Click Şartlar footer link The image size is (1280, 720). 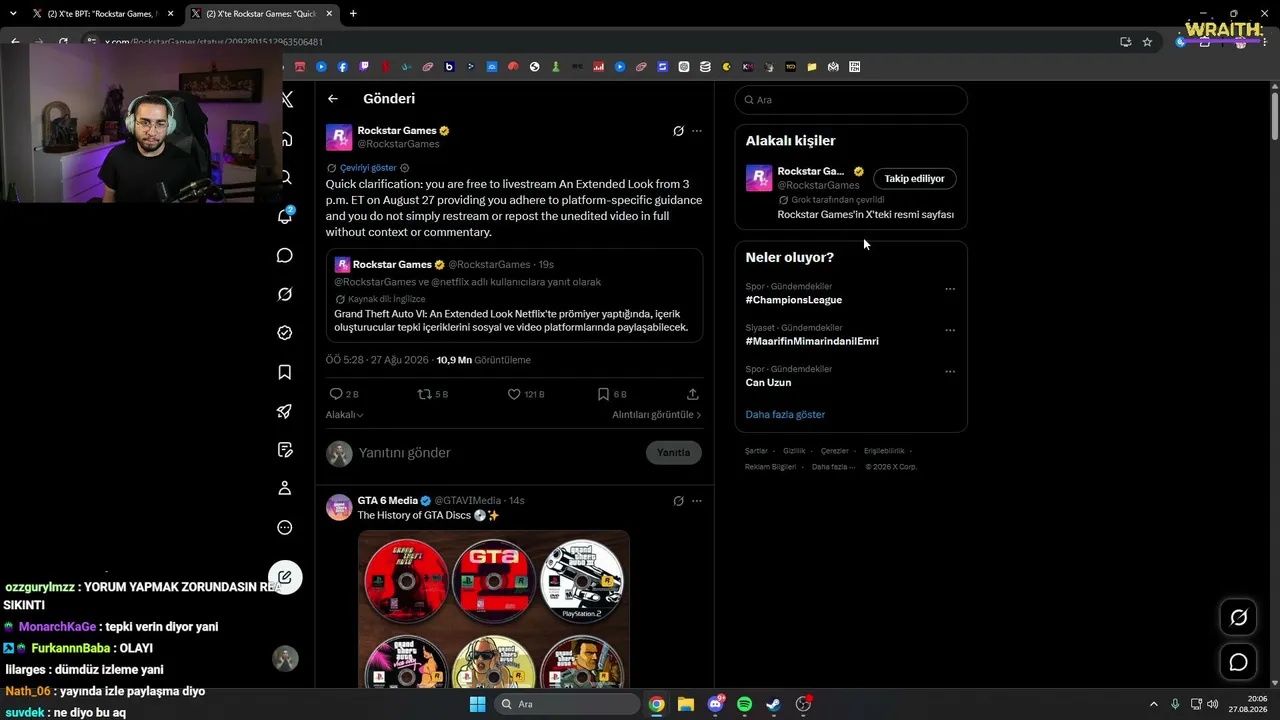(756, 451)
